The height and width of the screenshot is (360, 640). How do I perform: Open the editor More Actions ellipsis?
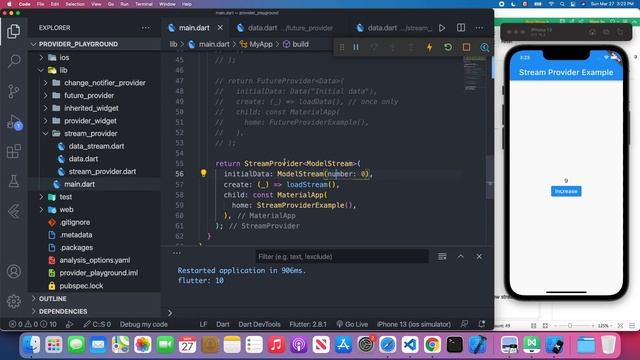pos(479,28)
